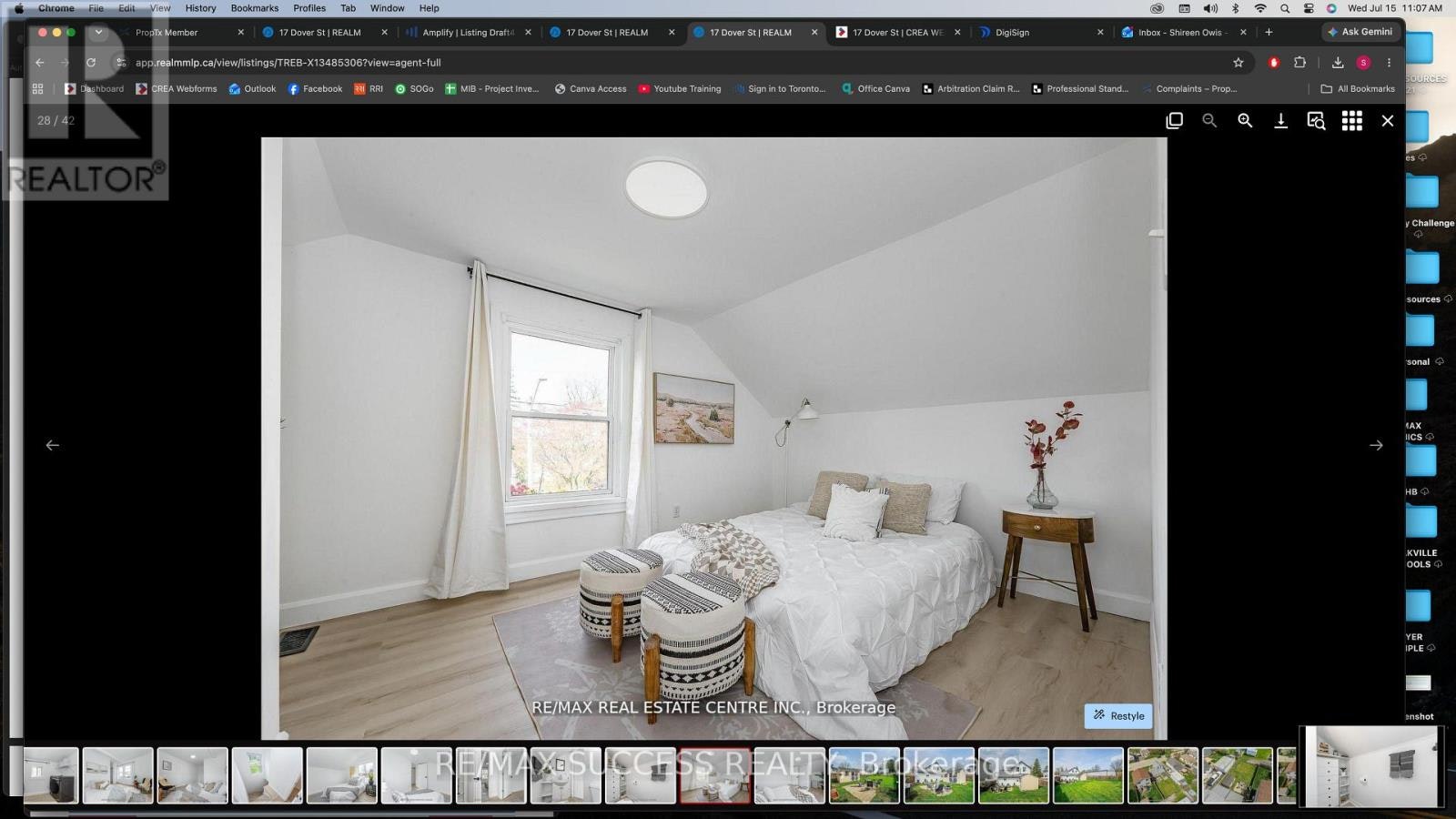Screen dimensions: 1456x819
Task: Open the Window menu
Action: [388, 8]
